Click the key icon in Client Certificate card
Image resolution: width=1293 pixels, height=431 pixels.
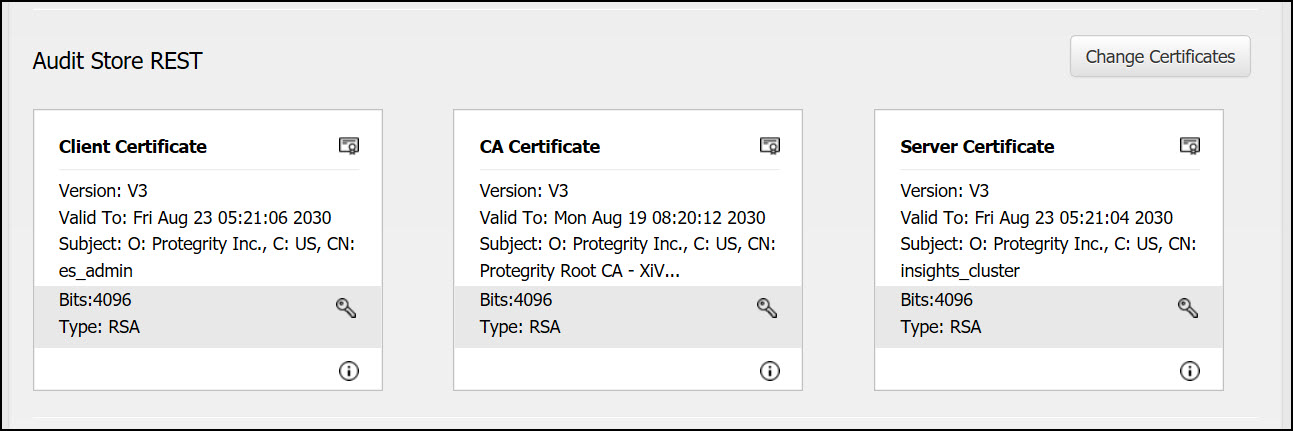click(x=346, y=308)
